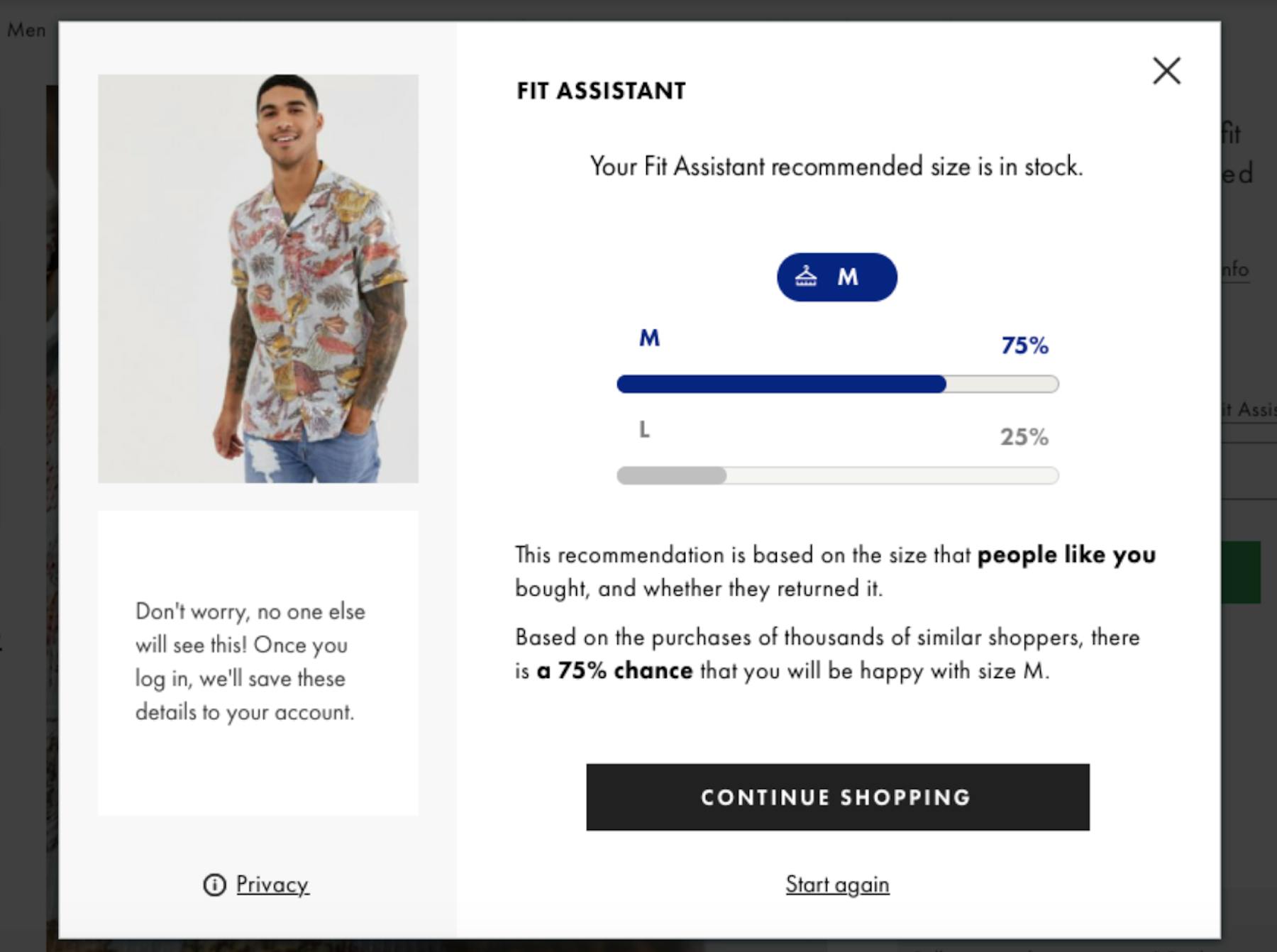Click the 'people like you' bold text
Image resolution: width=1277 pixels, height=952 pixels.
(x=1066, y=555)
